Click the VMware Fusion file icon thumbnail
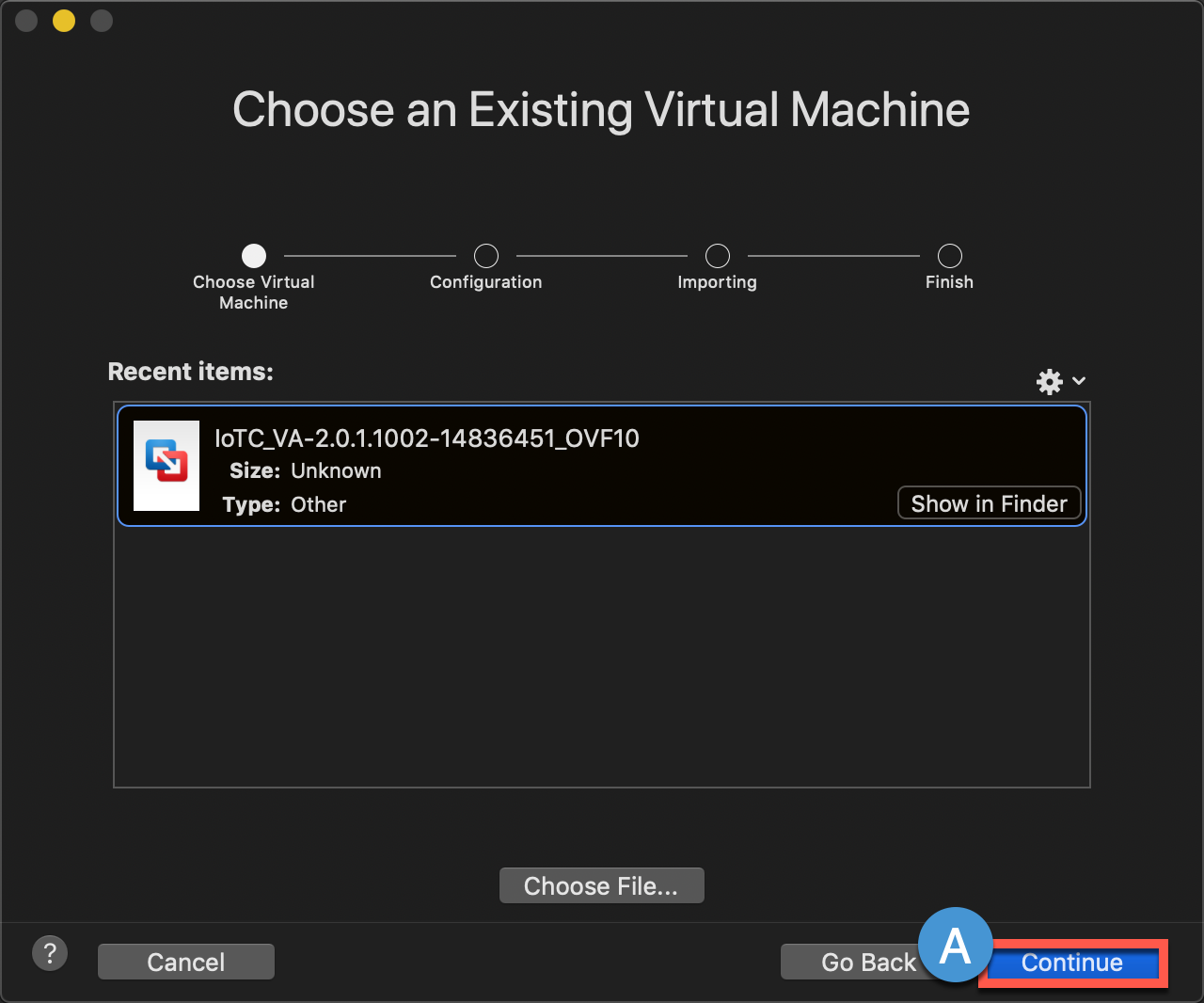Screen dimensions: 1204x1003 (166, 466)
